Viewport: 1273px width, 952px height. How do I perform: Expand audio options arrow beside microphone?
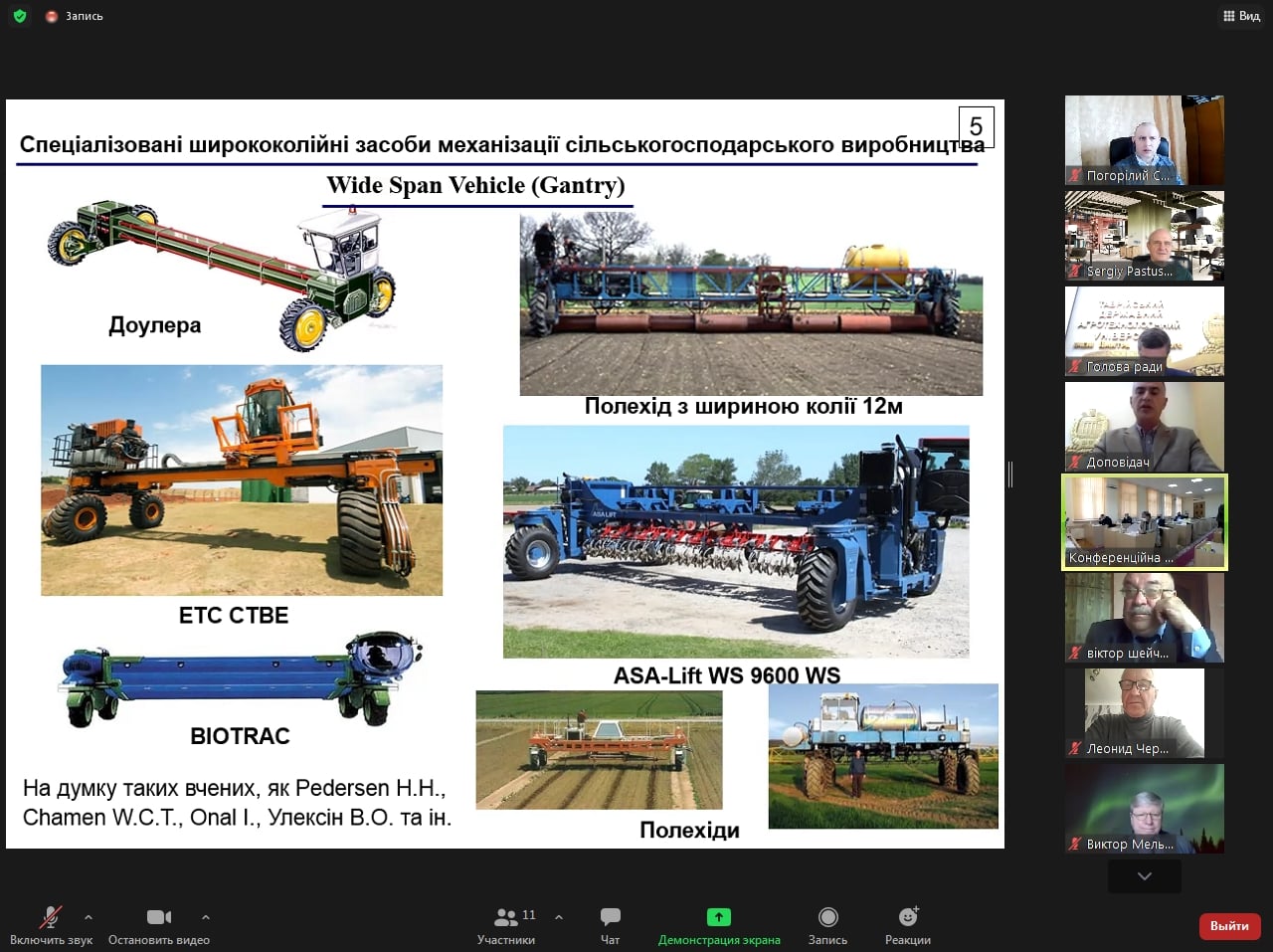point(89,917)
